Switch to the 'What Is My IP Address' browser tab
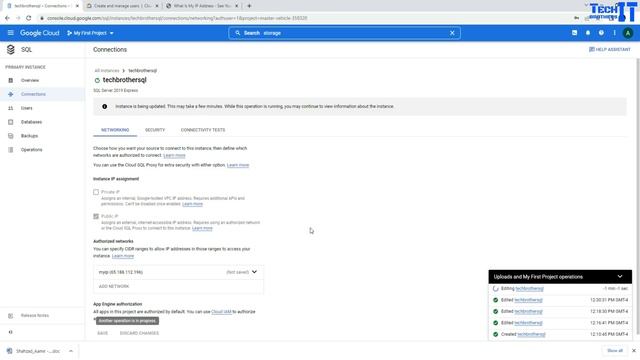The width and height of the screenshot is (640, 360). (x=202, y=6)
